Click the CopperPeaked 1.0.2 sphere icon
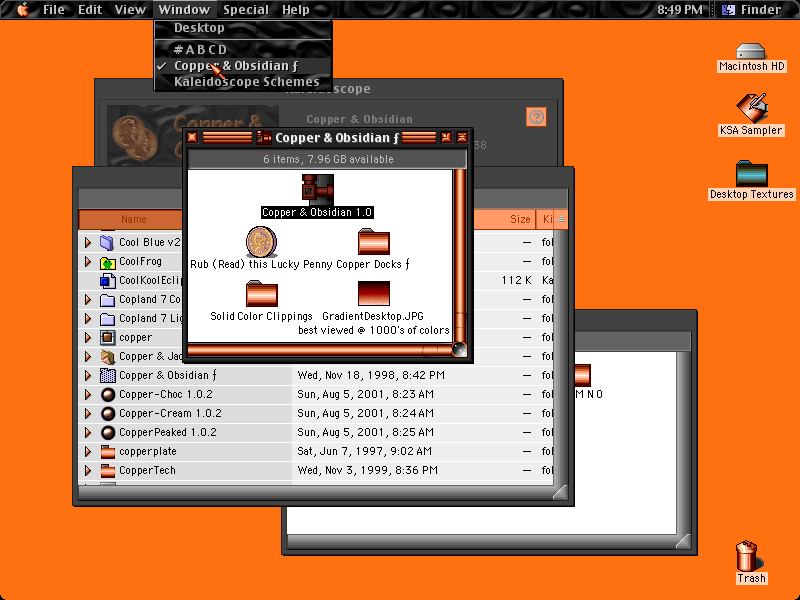Image resolution: width=800 pixels, height=600 pixels. (x=107, y=433)
